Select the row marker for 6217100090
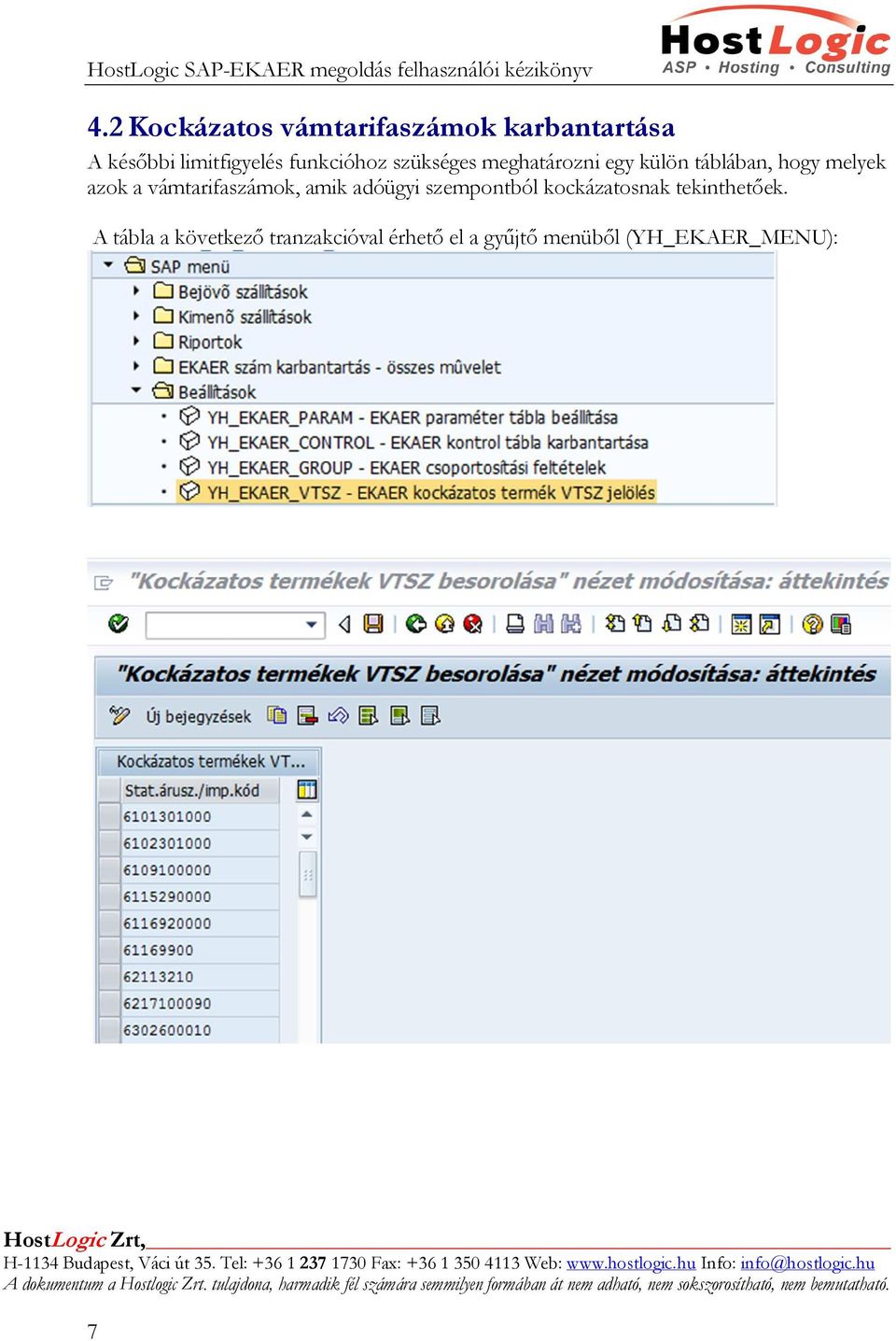The width and height of the screenshot is (896, 1341). 109,1003
